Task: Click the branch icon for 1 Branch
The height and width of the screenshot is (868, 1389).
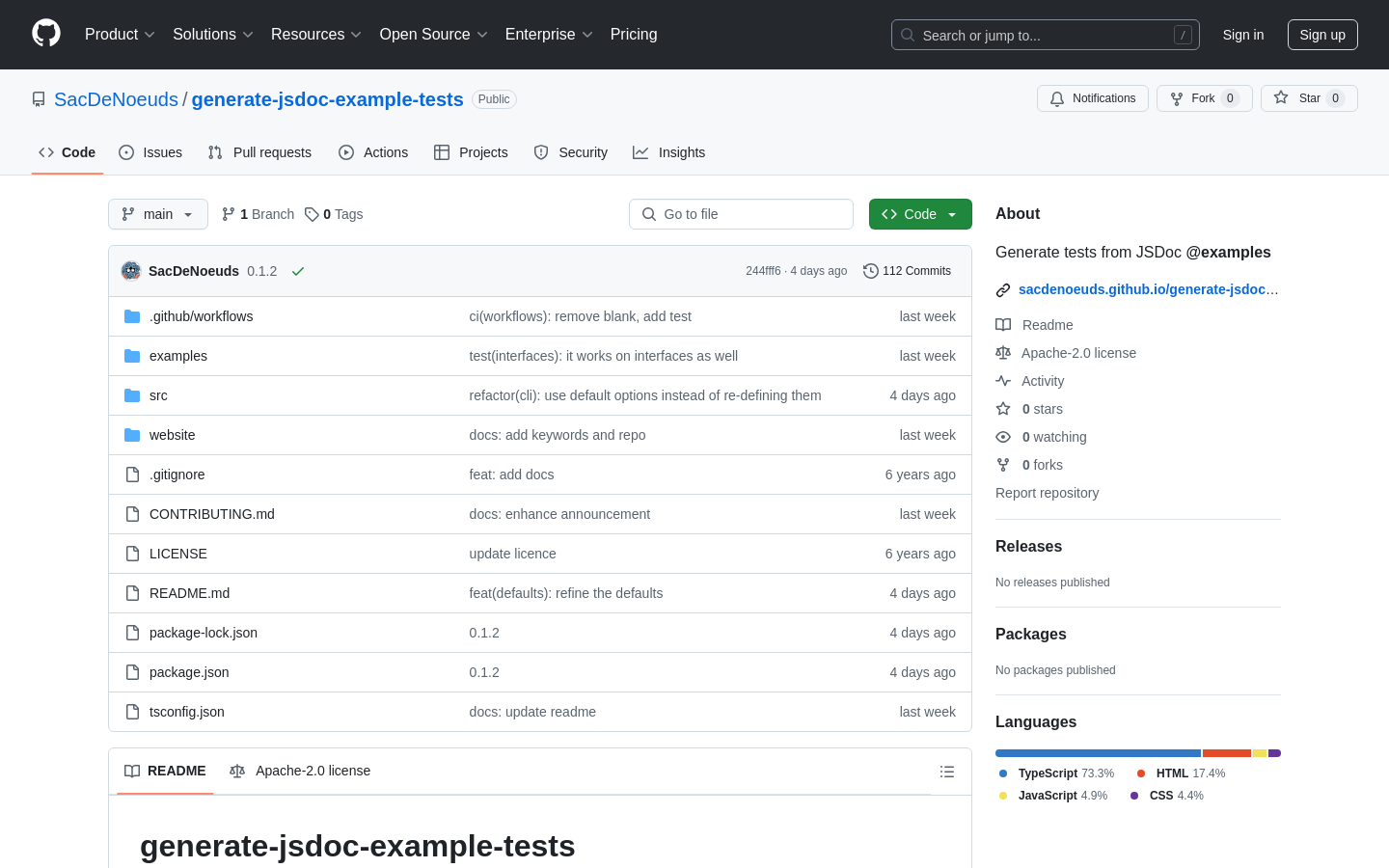Action: [x=229, y=214]
